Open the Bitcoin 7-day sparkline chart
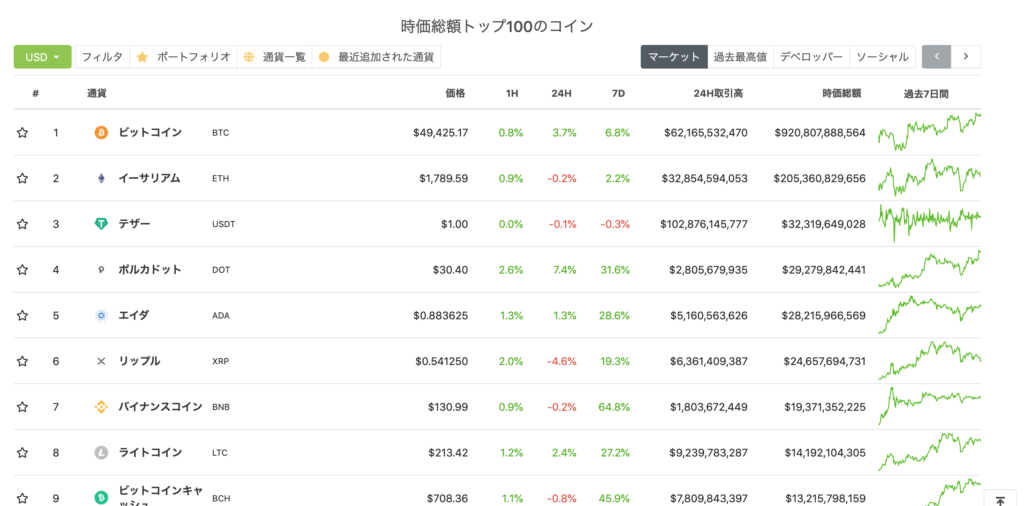Viewport: 1024px width, 506px height. tap(929, 132)
